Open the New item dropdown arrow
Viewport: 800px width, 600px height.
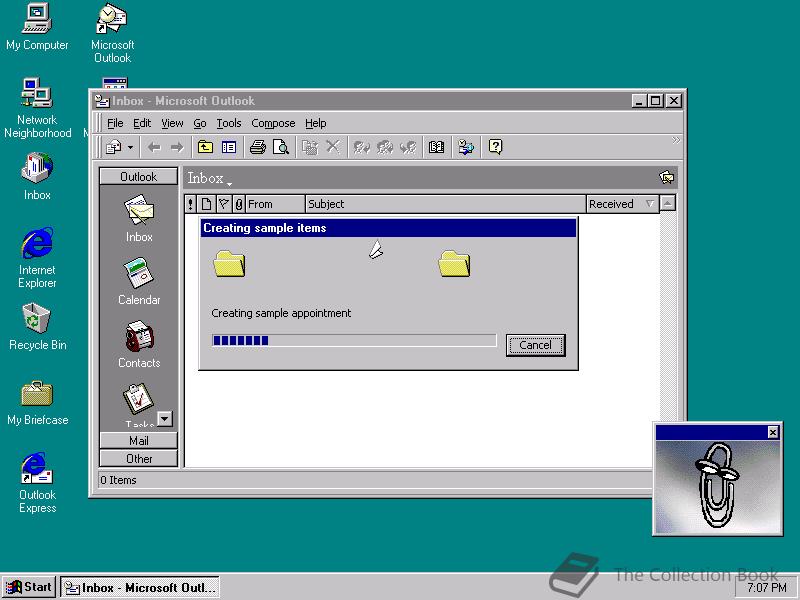click(131, 147)
